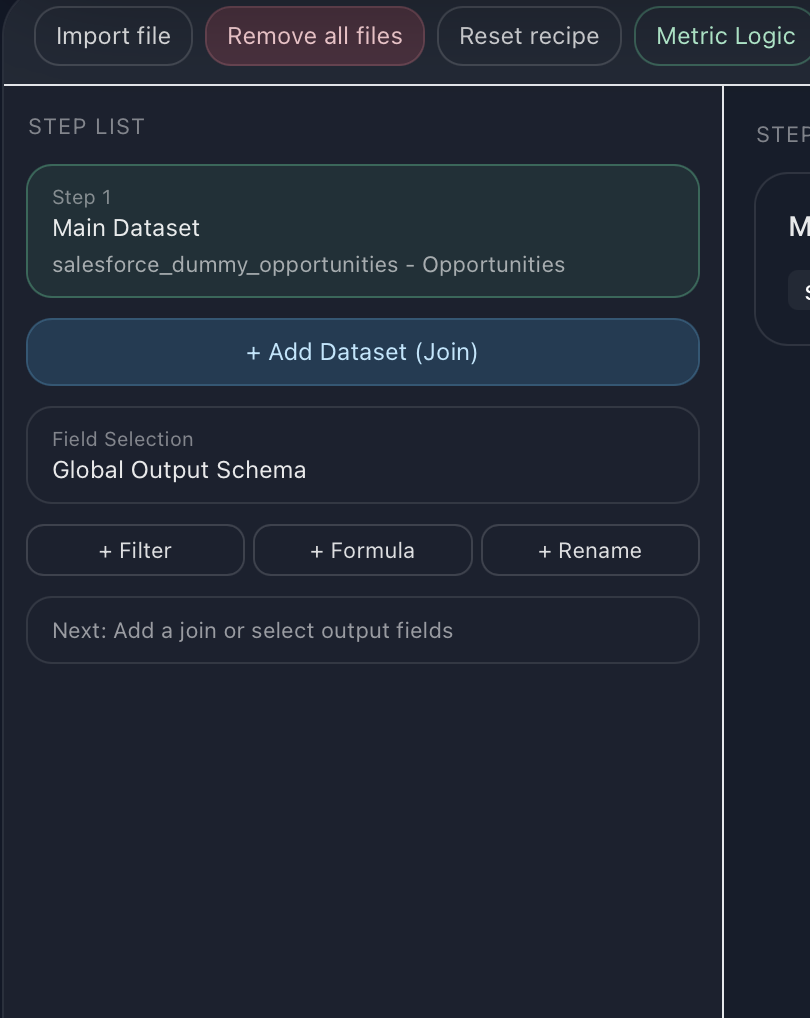
Task: Add a Rename step
Action: (590, 550)
